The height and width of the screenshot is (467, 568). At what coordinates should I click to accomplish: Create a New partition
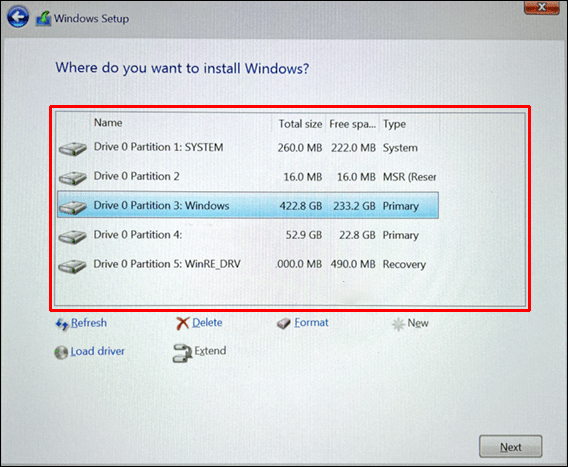[418, 323]
